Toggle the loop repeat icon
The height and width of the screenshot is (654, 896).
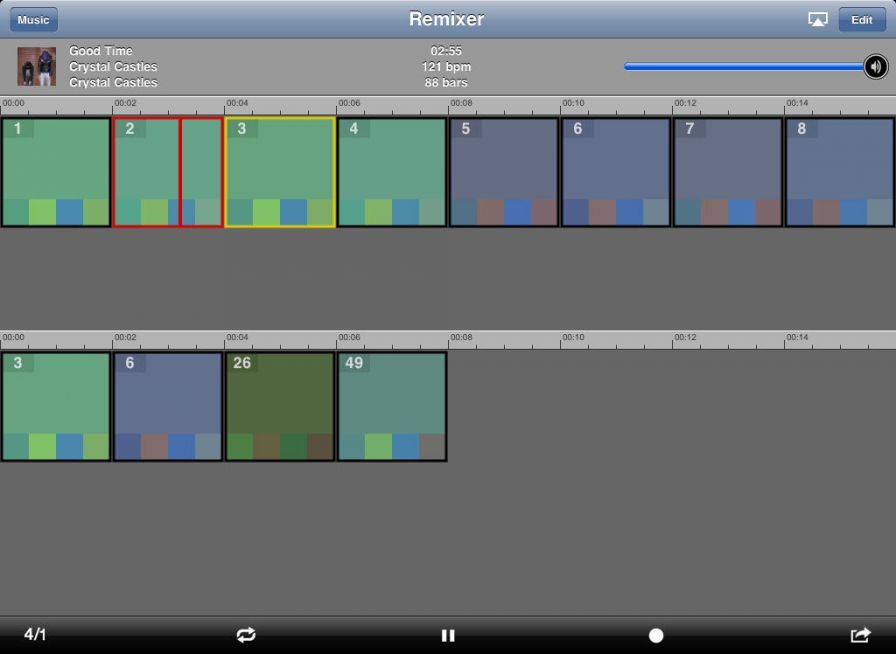tap(246, 635)
